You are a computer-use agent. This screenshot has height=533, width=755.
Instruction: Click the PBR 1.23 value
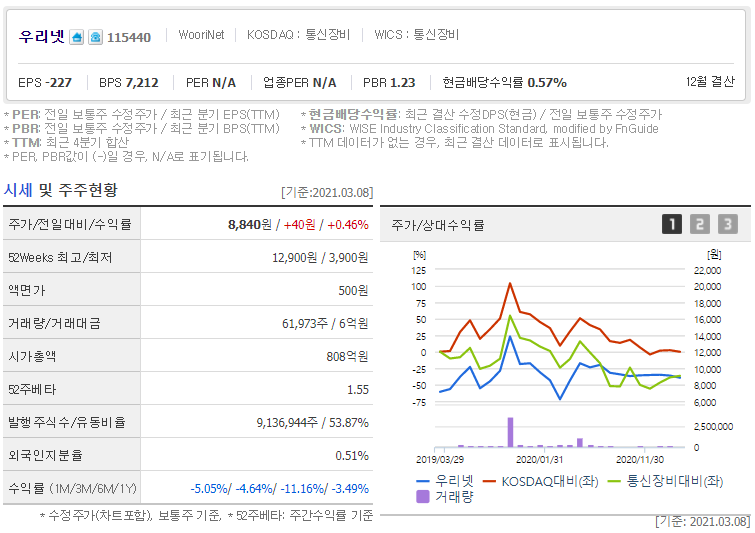pyautogui.click(x=389, y=83)
